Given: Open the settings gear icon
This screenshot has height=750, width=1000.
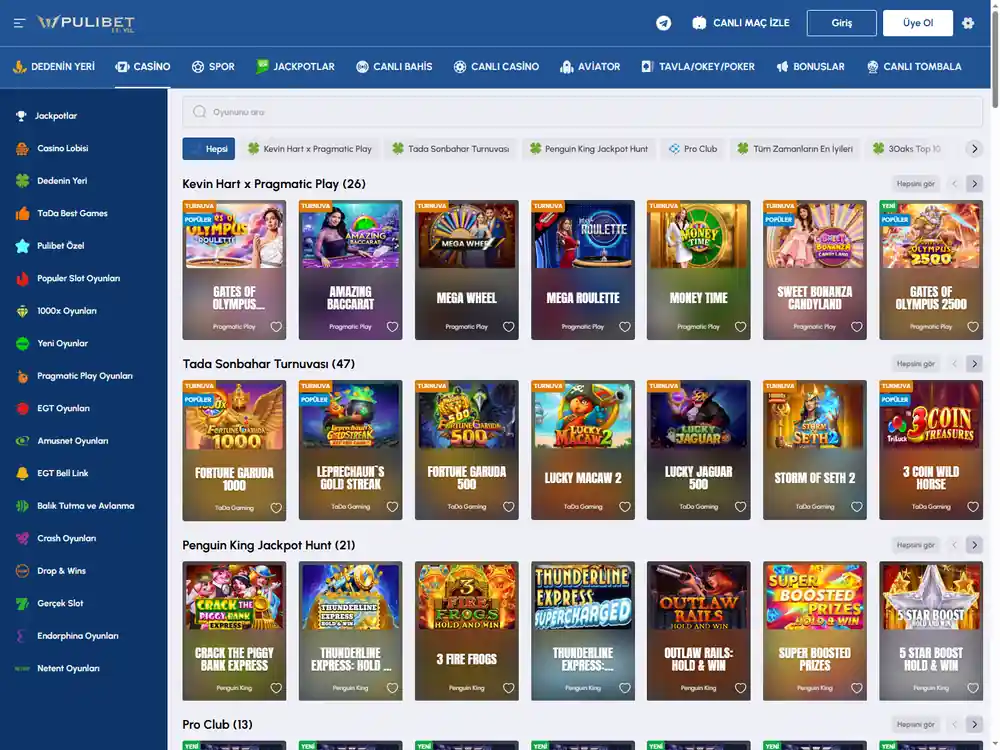Looking at the screenshot, I should (x=968, y=23).
